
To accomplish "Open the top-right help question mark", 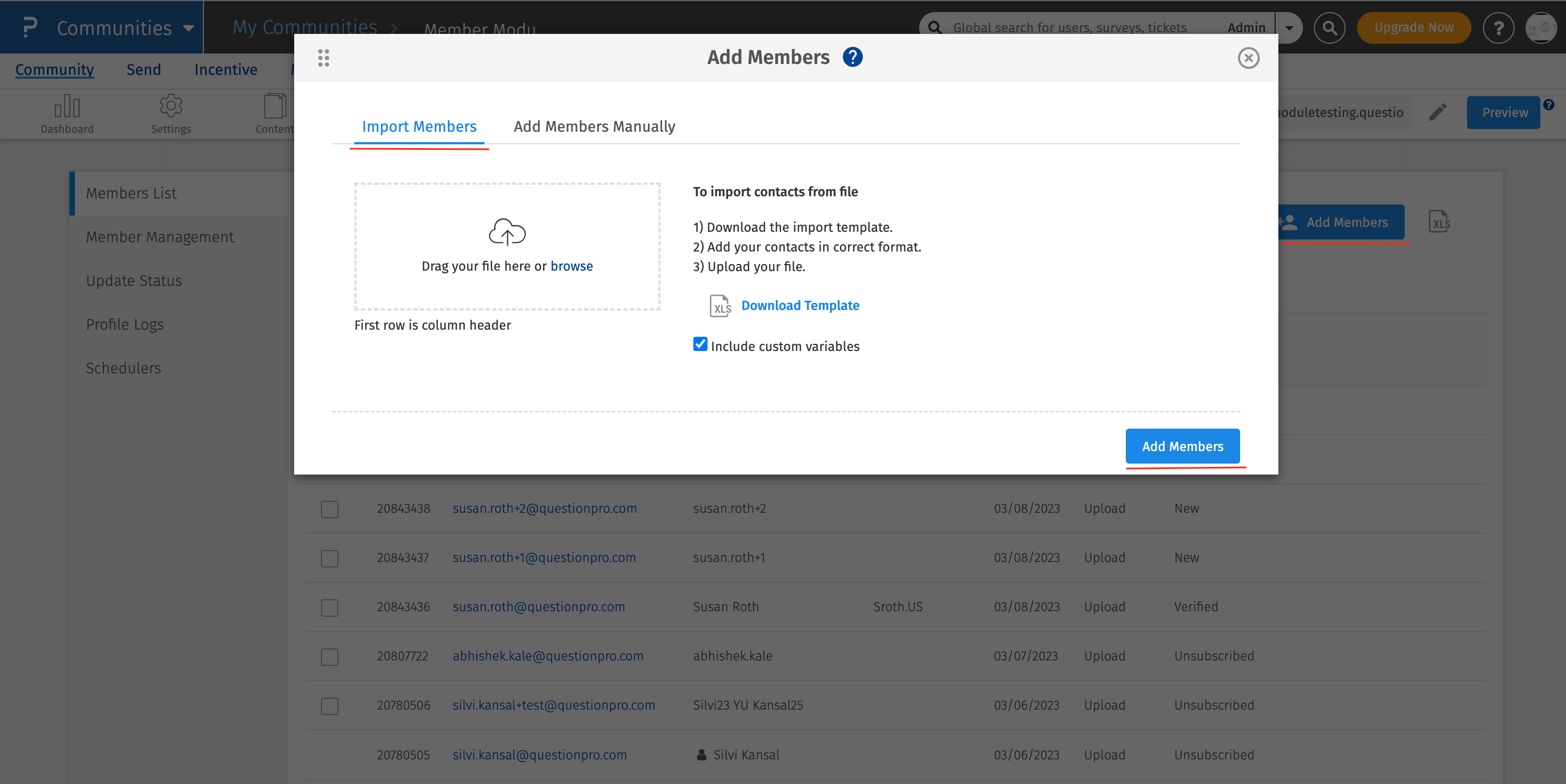I will pyautogui.click(x=1499, y=28).
